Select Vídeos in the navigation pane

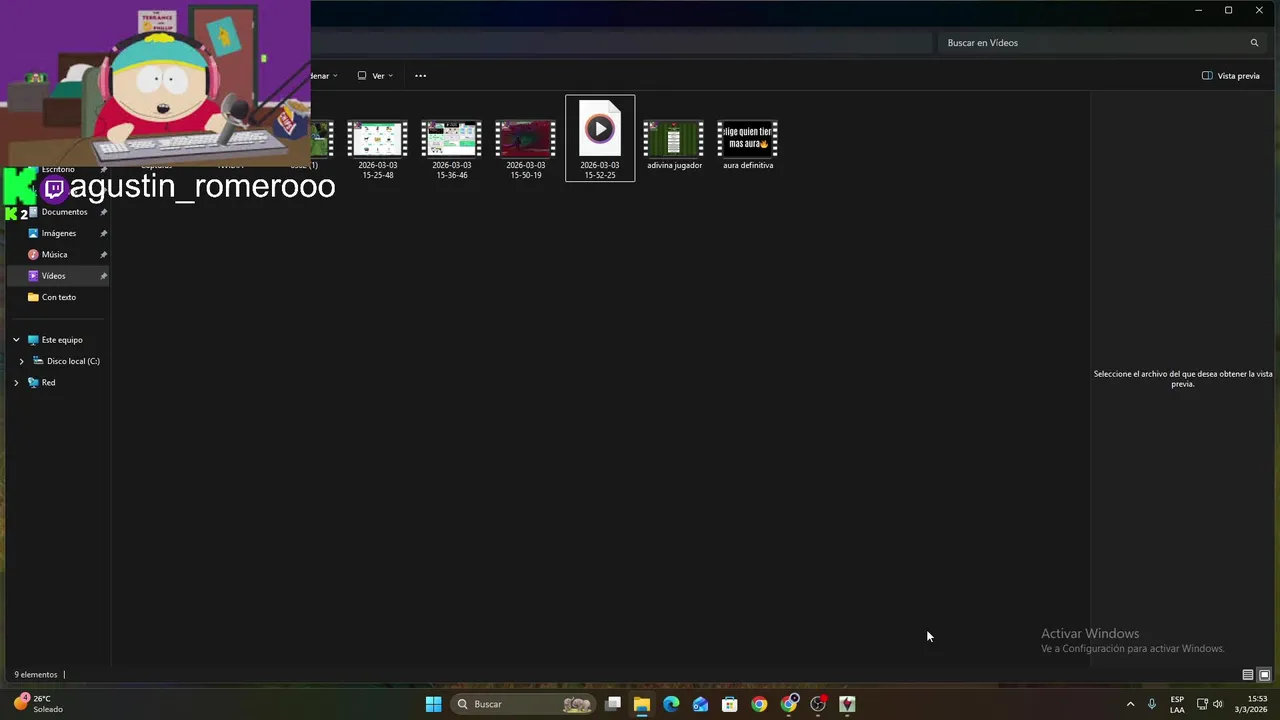[60, 276]
